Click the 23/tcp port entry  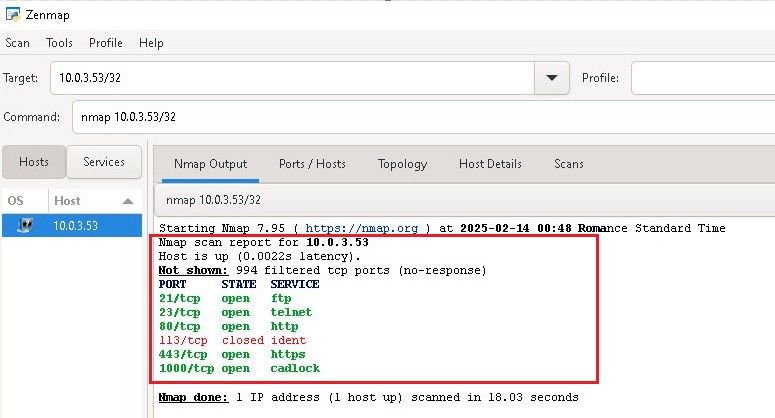[x=179, y=312]
